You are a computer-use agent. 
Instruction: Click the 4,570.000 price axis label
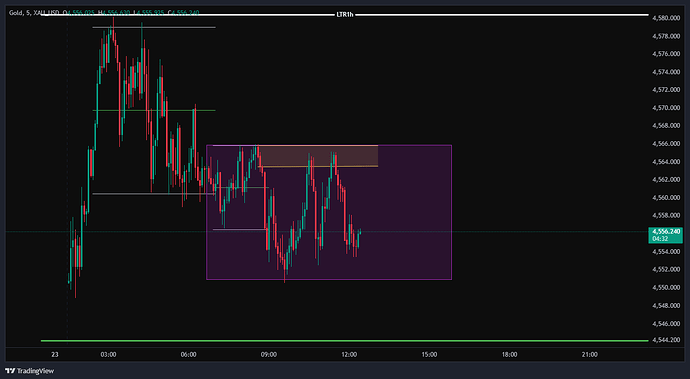tap(667, 108)
